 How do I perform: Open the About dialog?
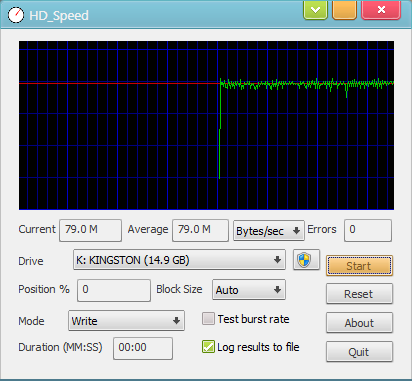pos(359,323)
